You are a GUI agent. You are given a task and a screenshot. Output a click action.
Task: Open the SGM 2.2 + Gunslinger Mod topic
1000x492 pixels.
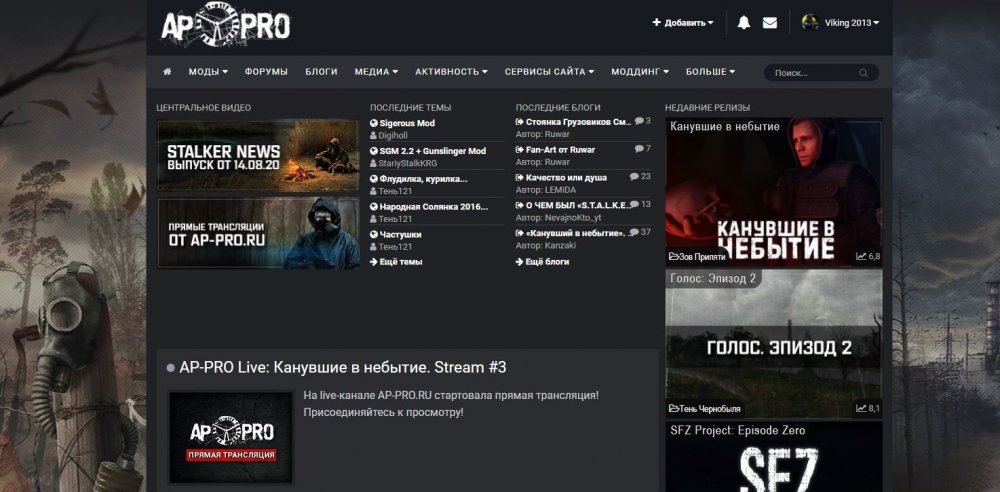tap(432, 151)
